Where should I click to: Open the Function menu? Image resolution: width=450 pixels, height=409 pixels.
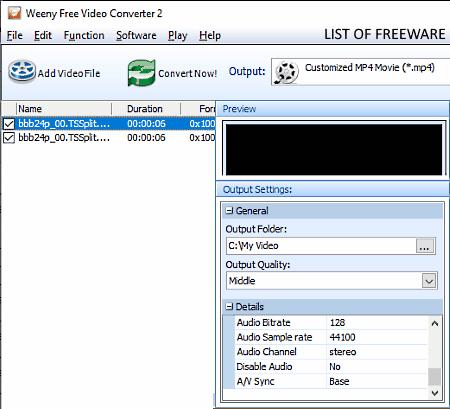84,35
